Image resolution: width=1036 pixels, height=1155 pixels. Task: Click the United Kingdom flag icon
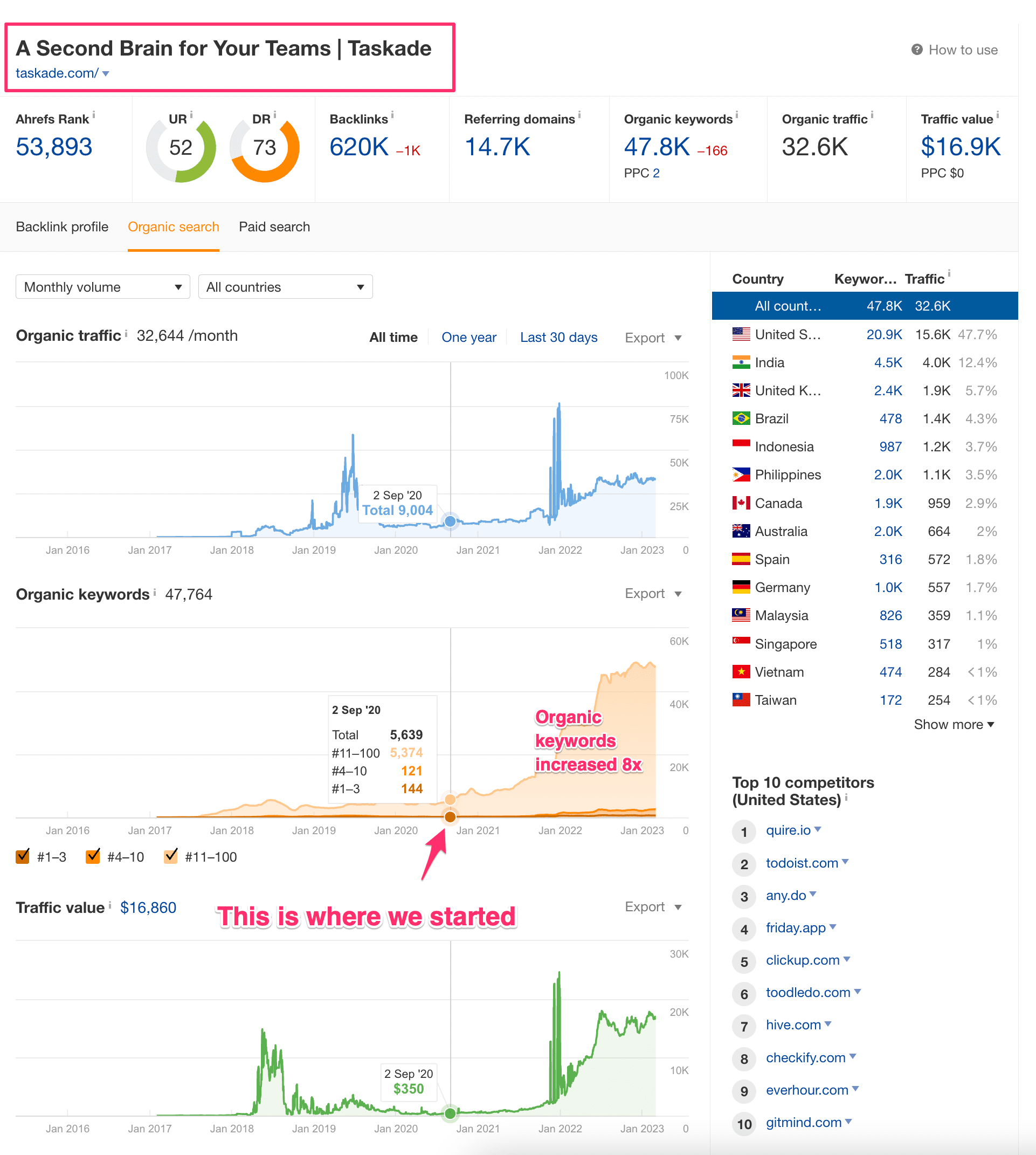point(741,390)
